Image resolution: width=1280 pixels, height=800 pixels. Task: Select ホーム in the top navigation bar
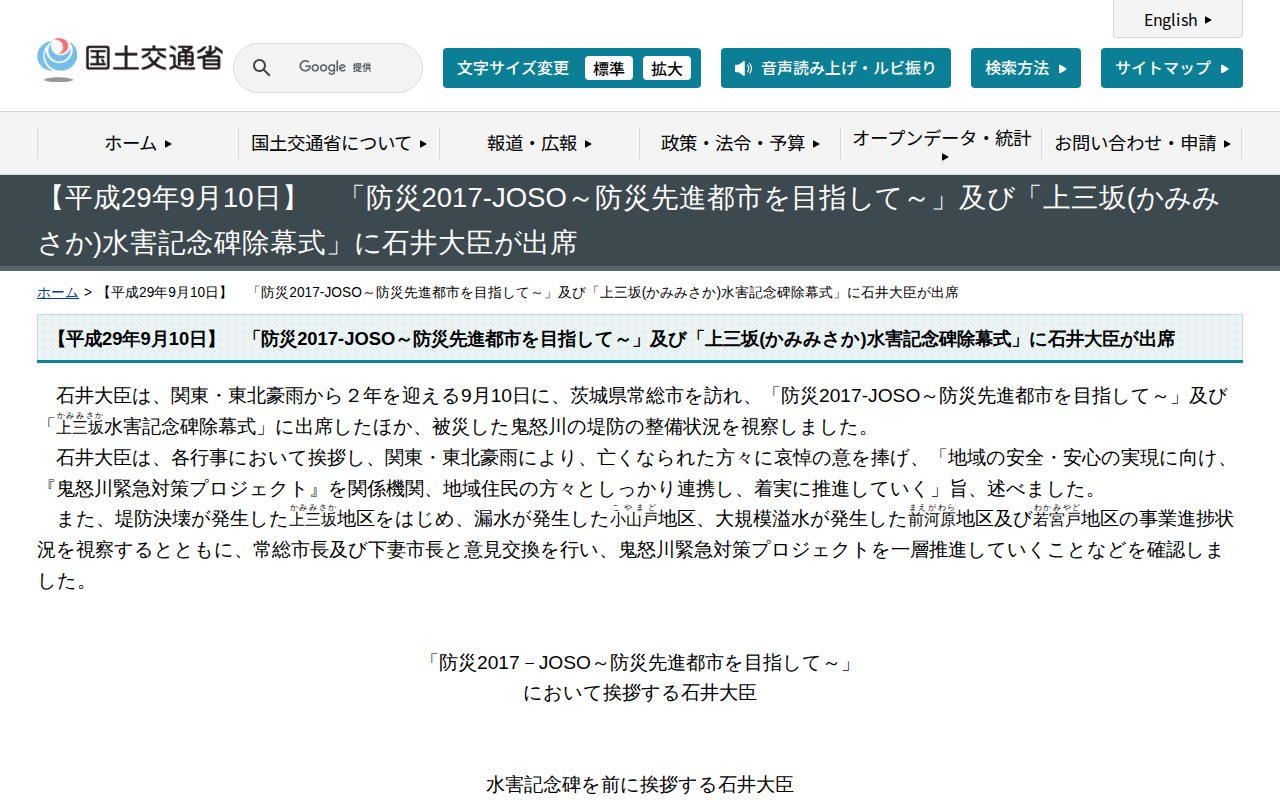pos(135,143)
